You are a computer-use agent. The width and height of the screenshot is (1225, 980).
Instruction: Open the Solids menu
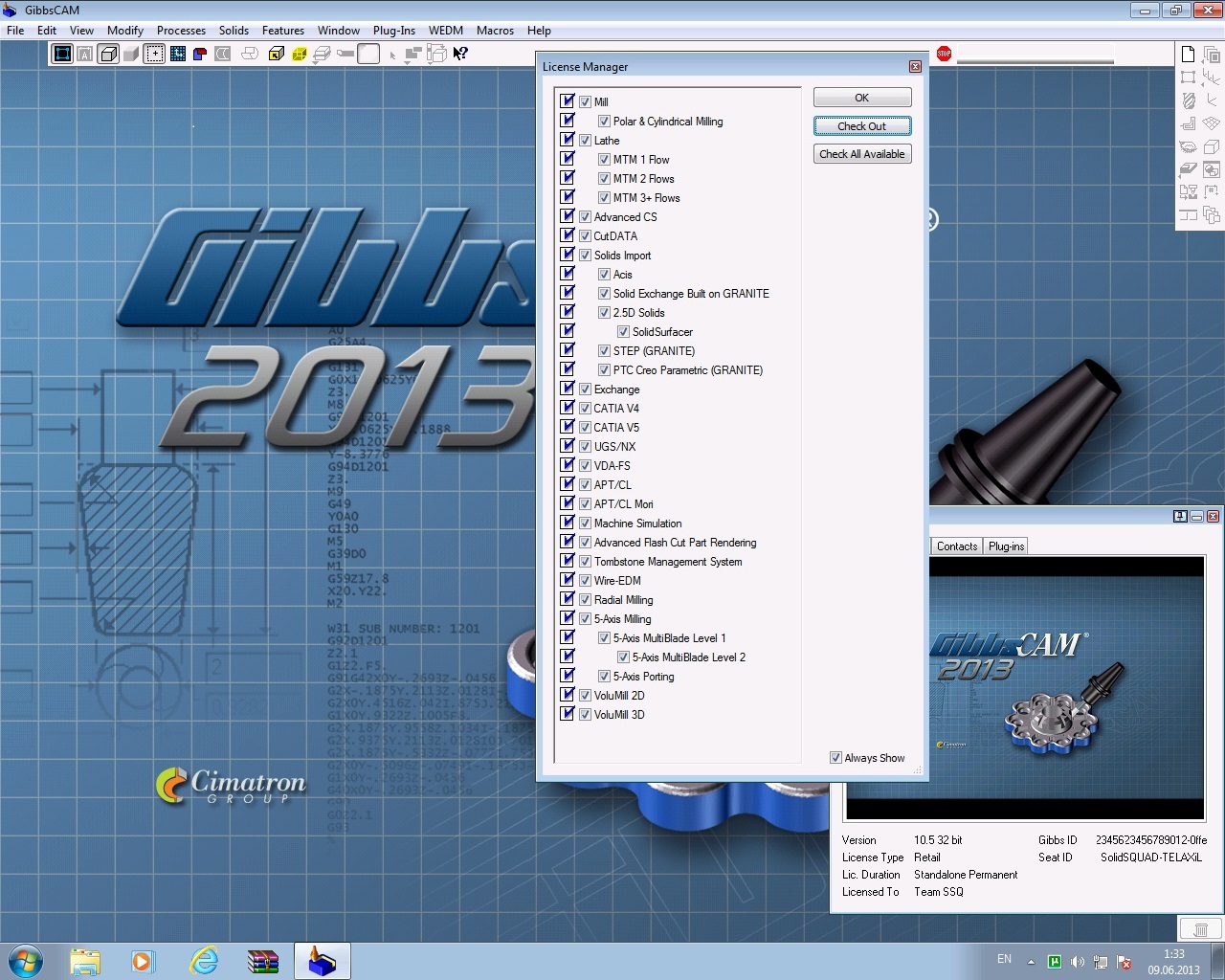click(x=234, y=31)
